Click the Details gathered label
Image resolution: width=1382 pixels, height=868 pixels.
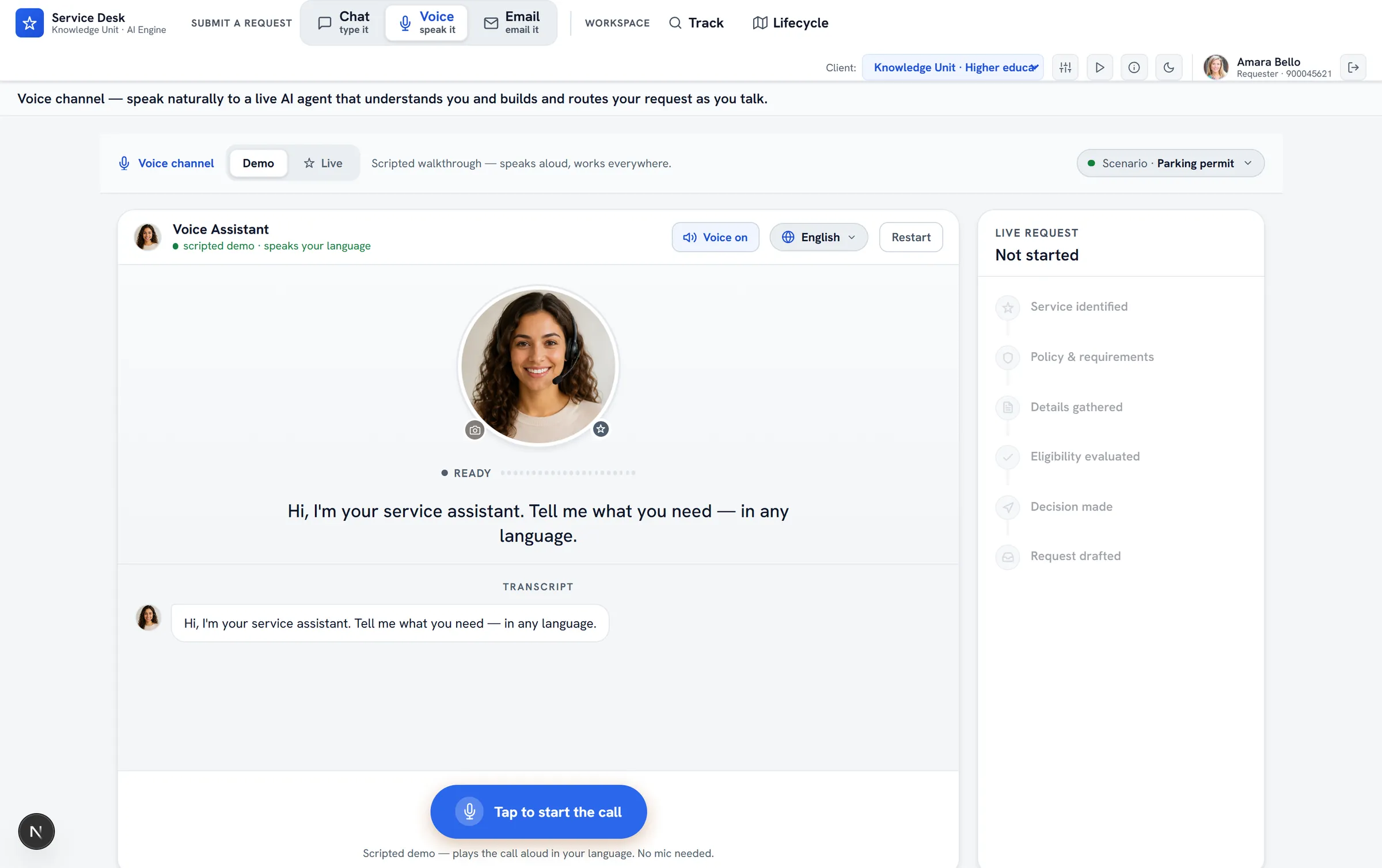1076,407
